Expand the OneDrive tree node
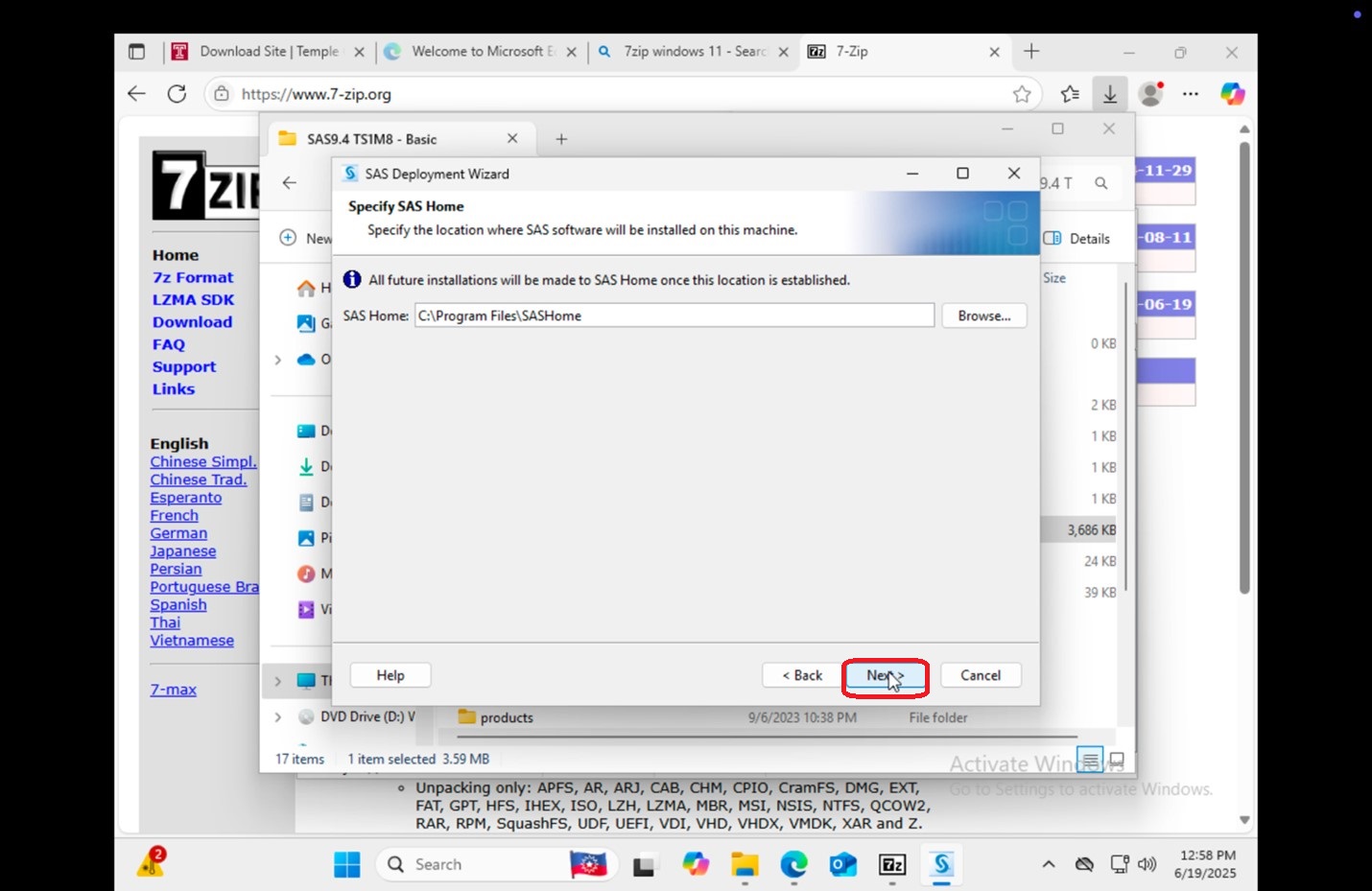Viewport: 1372px width, 891px height. tap(277, 360)
